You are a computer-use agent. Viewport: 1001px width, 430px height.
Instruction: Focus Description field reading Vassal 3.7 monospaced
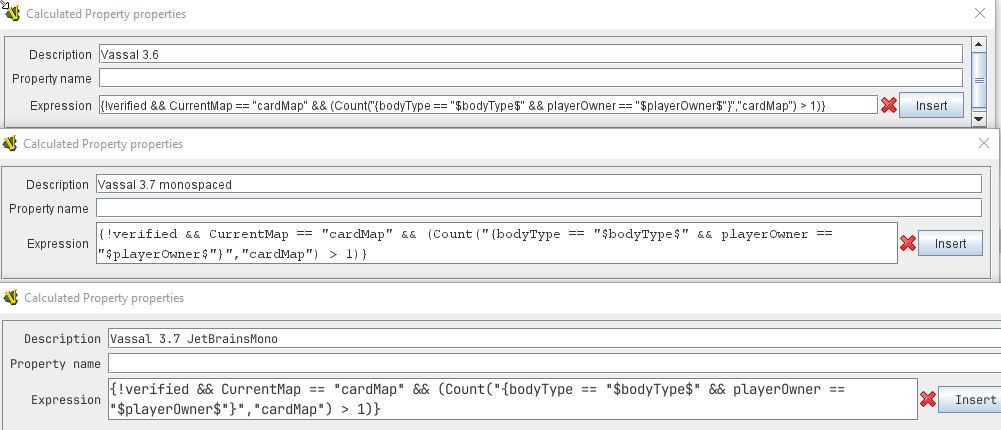pos(539,184)
